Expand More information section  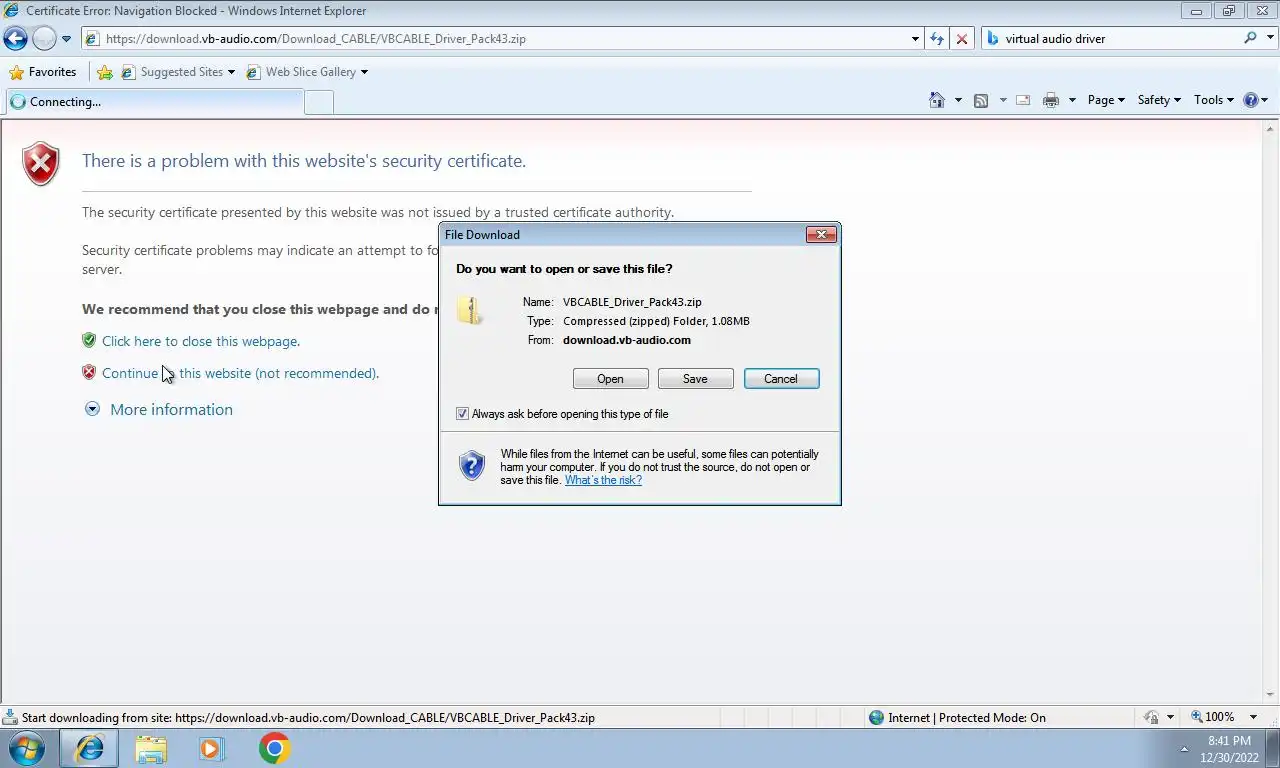159,409
